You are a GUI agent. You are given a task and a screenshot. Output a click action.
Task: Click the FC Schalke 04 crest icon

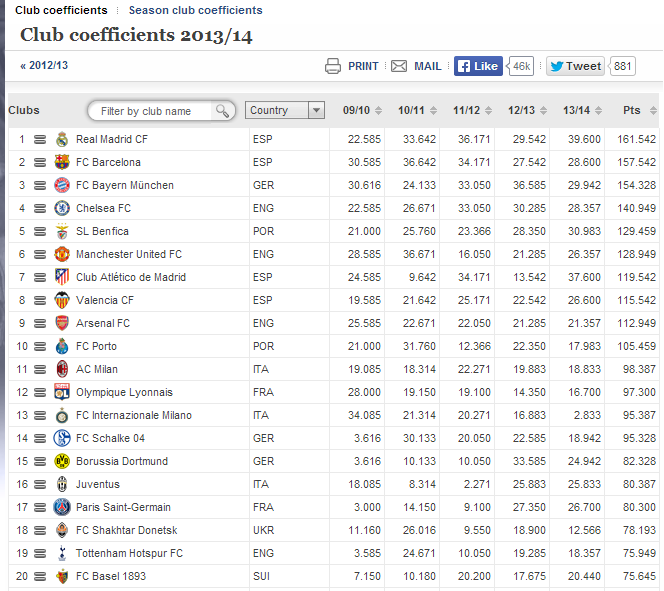[62, 438]
